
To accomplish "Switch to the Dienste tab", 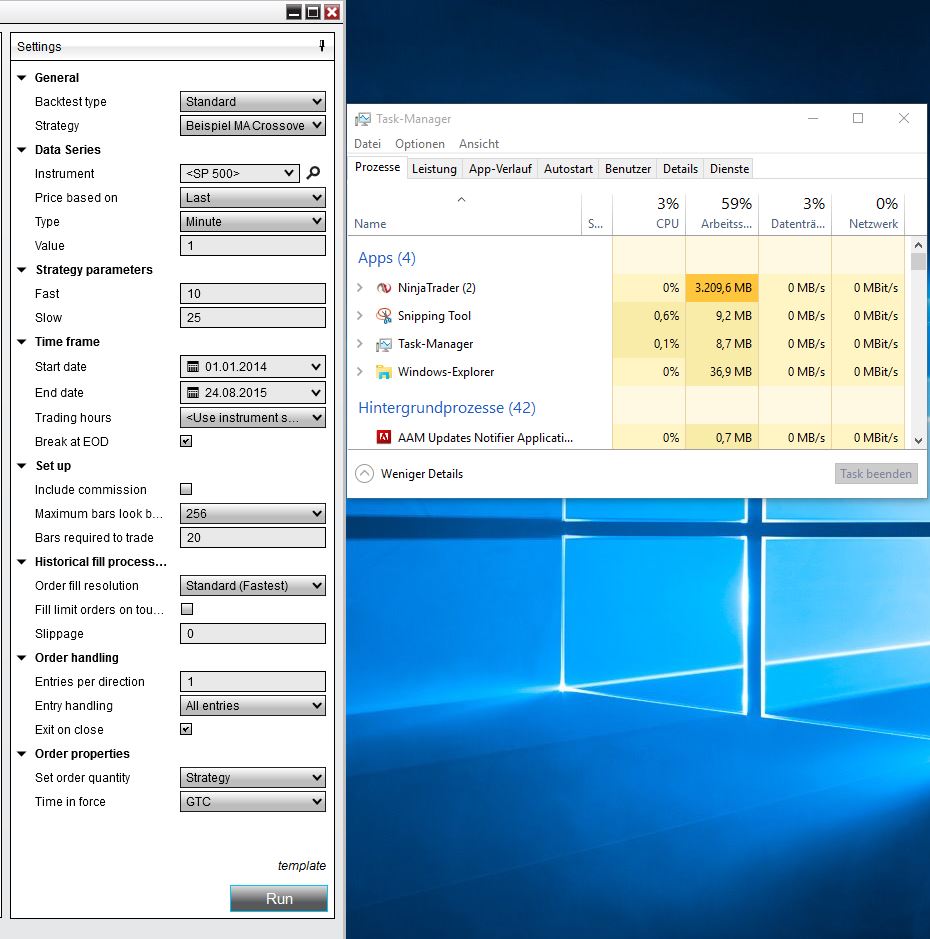I will (x=729, y=169).
